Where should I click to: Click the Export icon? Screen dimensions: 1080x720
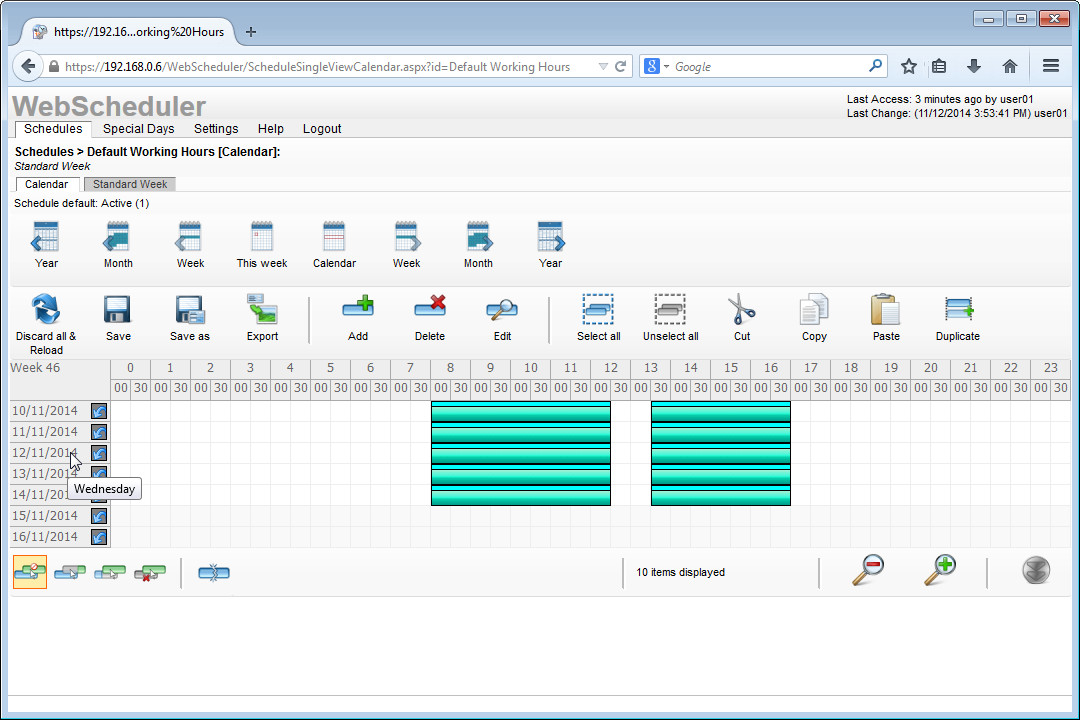coord(262,310)
